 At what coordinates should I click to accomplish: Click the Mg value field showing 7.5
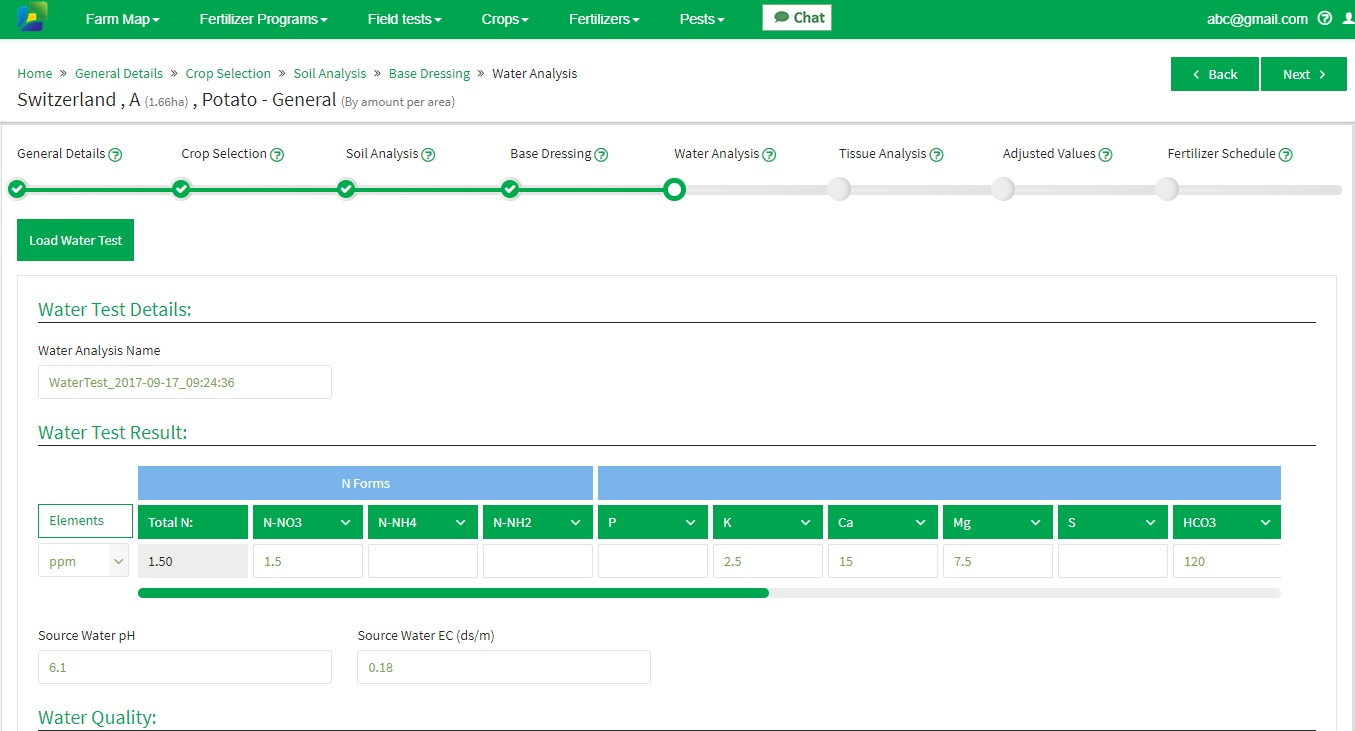998,561
